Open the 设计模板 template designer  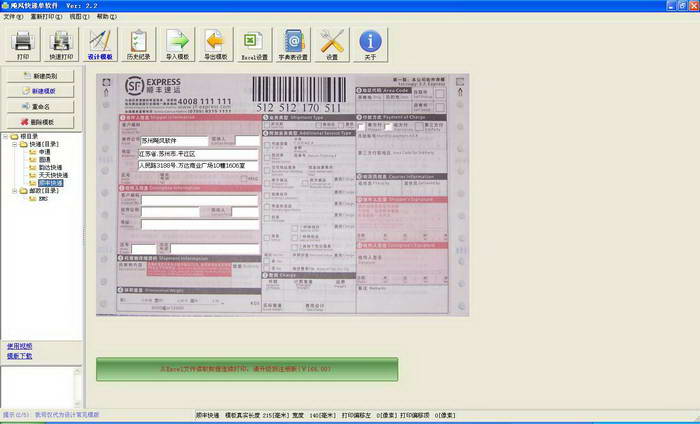[x=100, y=44]
